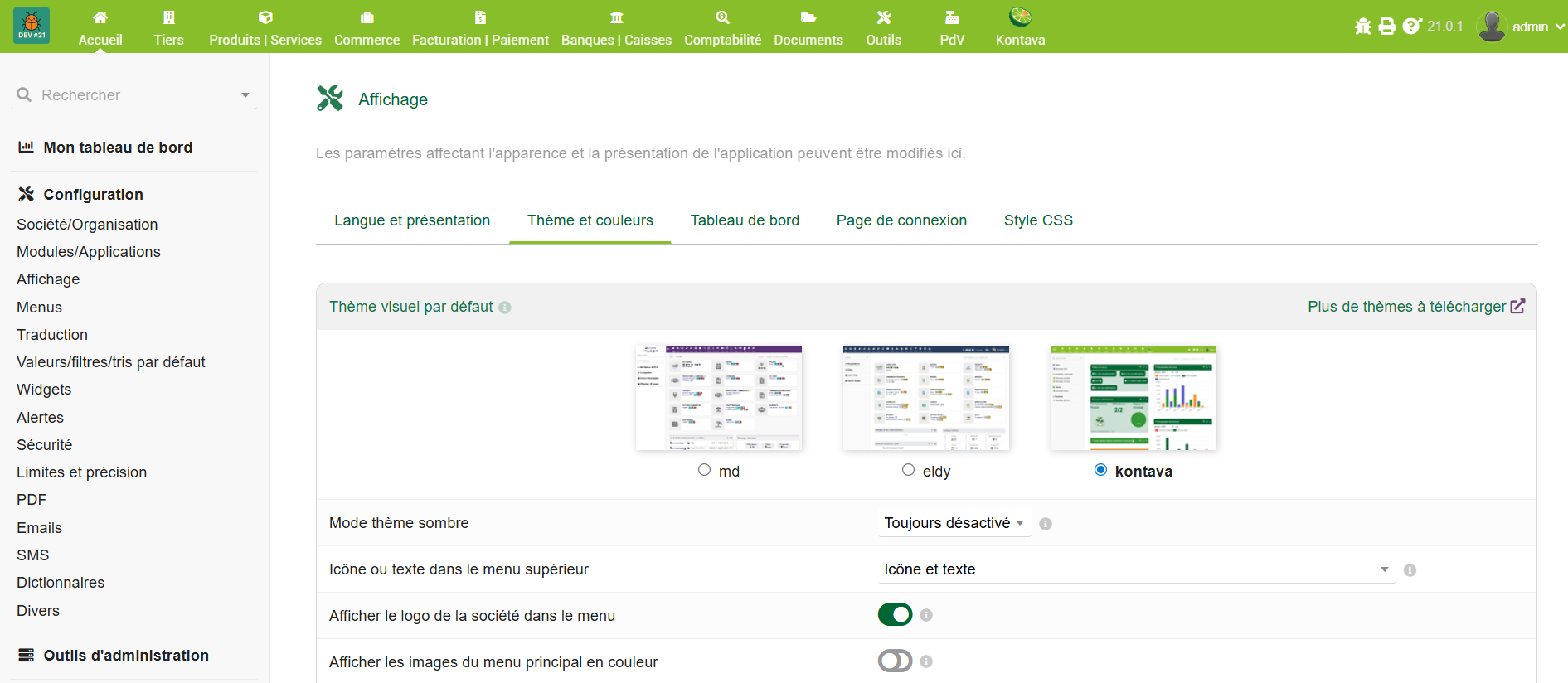Open the Banques | Caisses module icon

point(617,17)
